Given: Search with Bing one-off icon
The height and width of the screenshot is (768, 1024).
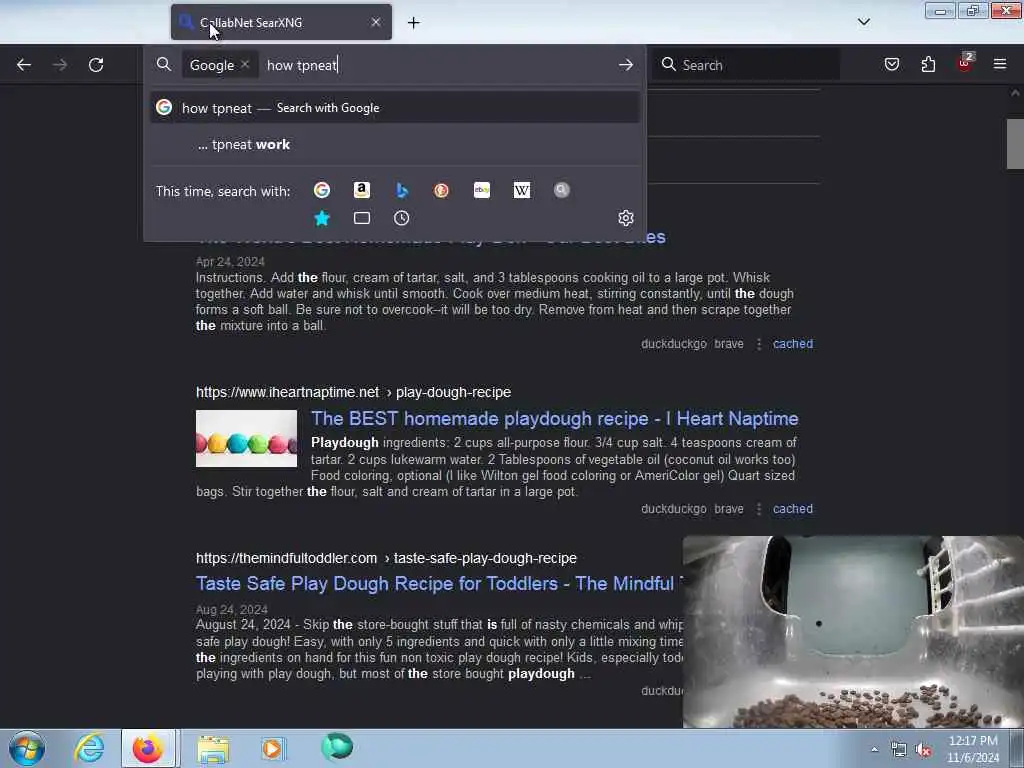Looking at the screenshot, I should [x=402, y=190].
